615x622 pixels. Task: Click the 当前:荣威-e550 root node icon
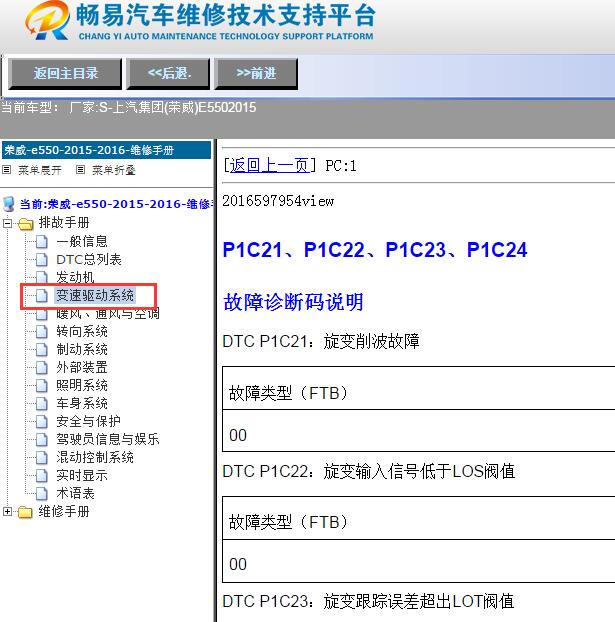[x=9, y=204]
